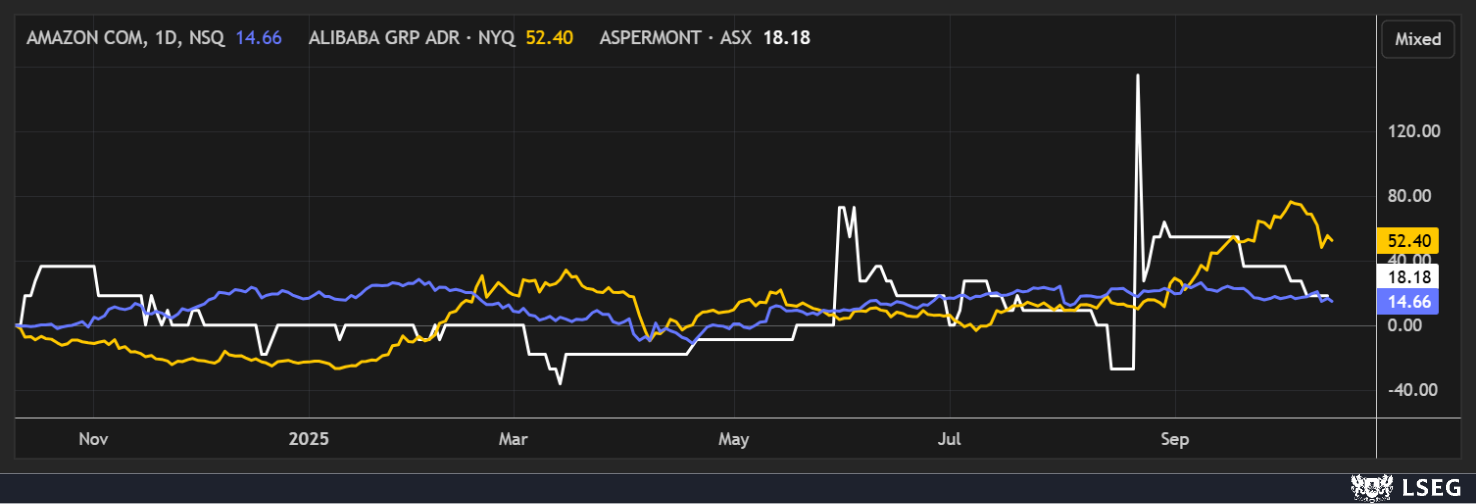Click Alibaba's 52.40 value in legend
Viewport: 1476px width, 504px height.
point(547,39)
